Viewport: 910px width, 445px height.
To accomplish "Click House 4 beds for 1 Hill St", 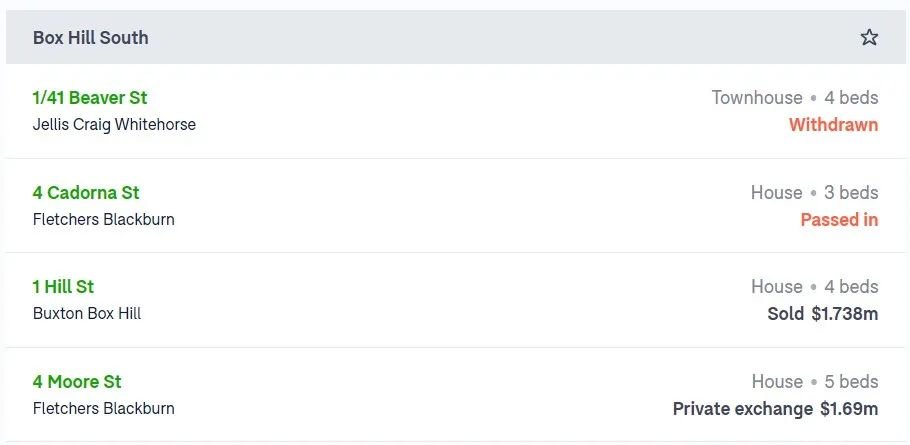I will click(815, 287).
